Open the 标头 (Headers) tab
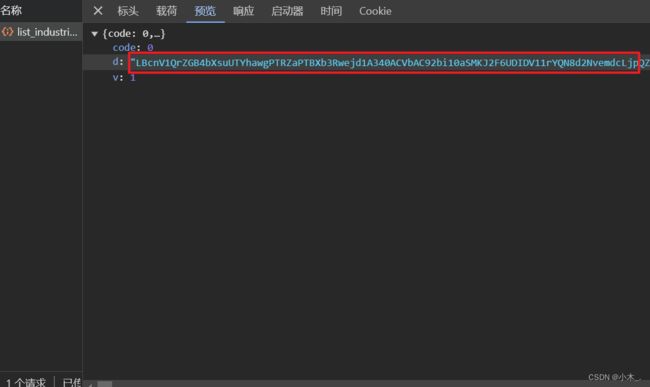This screenshot has width=650, height=387. (128, 11)
